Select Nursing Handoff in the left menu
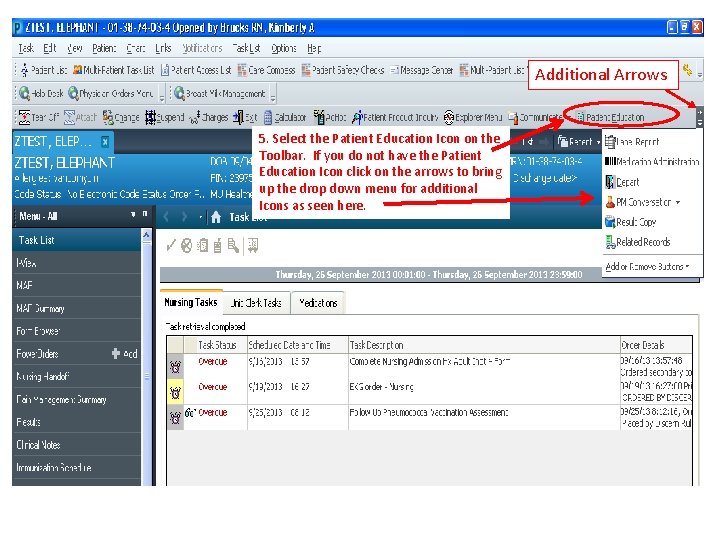Viewport: 720px width, 540px height. (76, 377)
